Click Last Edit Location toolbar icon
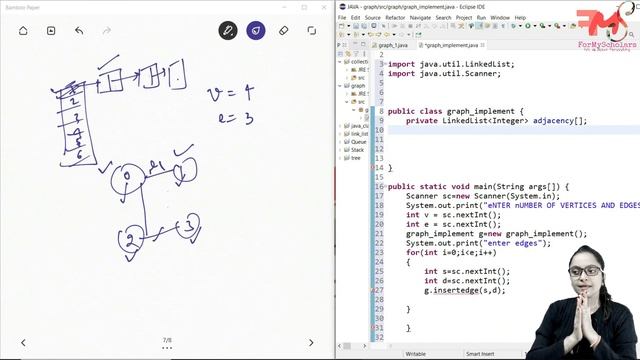 (370, 34)
